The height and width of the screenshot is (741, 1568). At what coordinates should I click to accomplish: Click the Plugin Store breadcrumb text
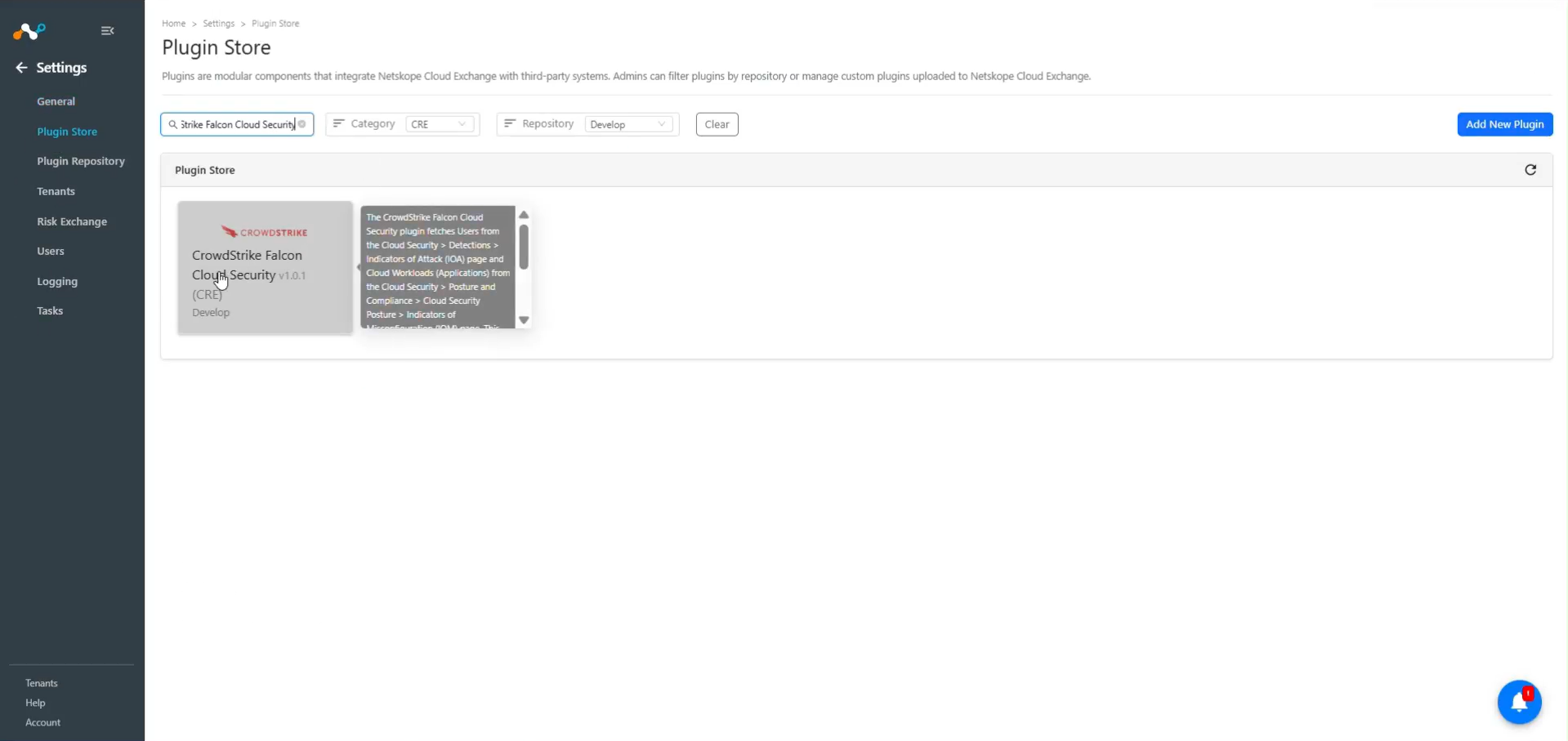(x=275, y=24)
